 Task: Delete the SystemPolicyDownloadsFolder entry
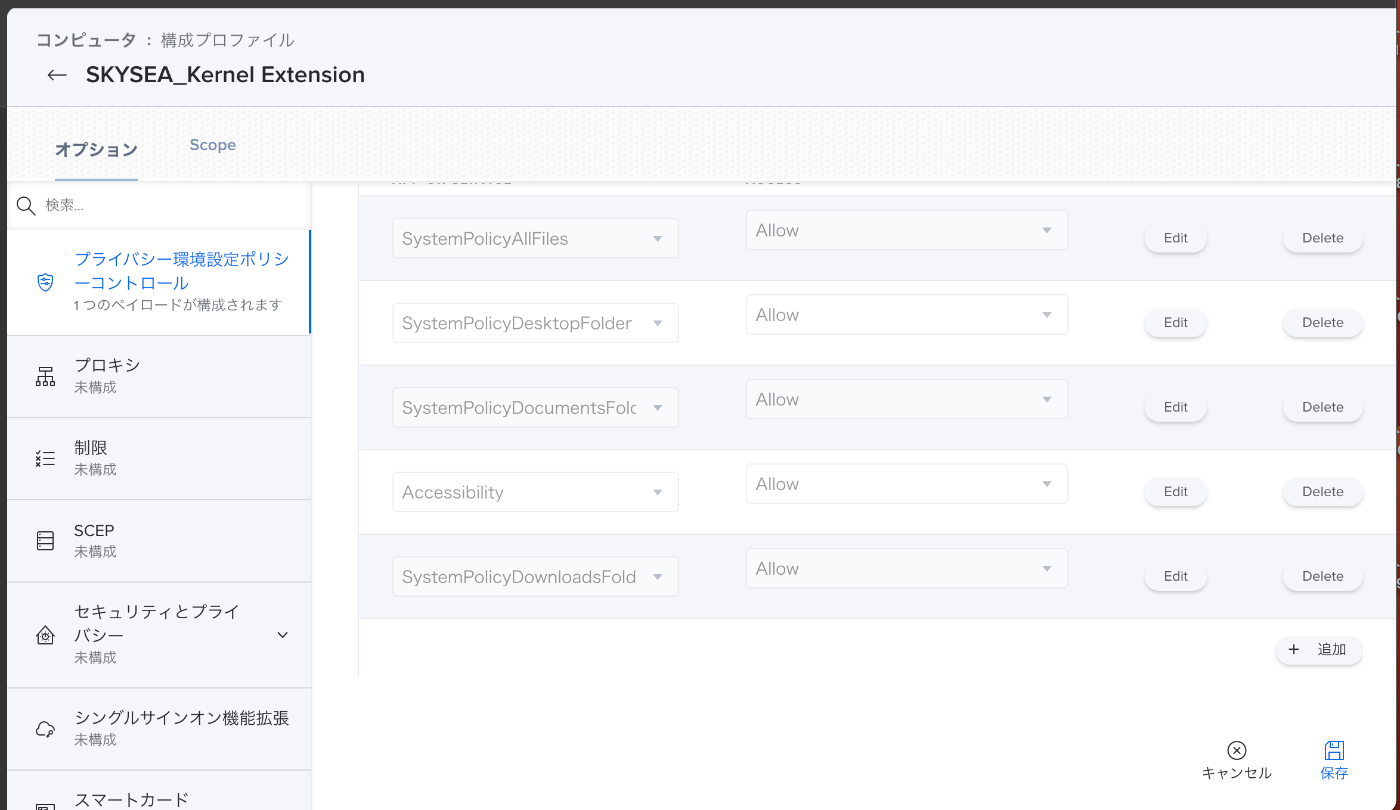tap(1323, 576)
